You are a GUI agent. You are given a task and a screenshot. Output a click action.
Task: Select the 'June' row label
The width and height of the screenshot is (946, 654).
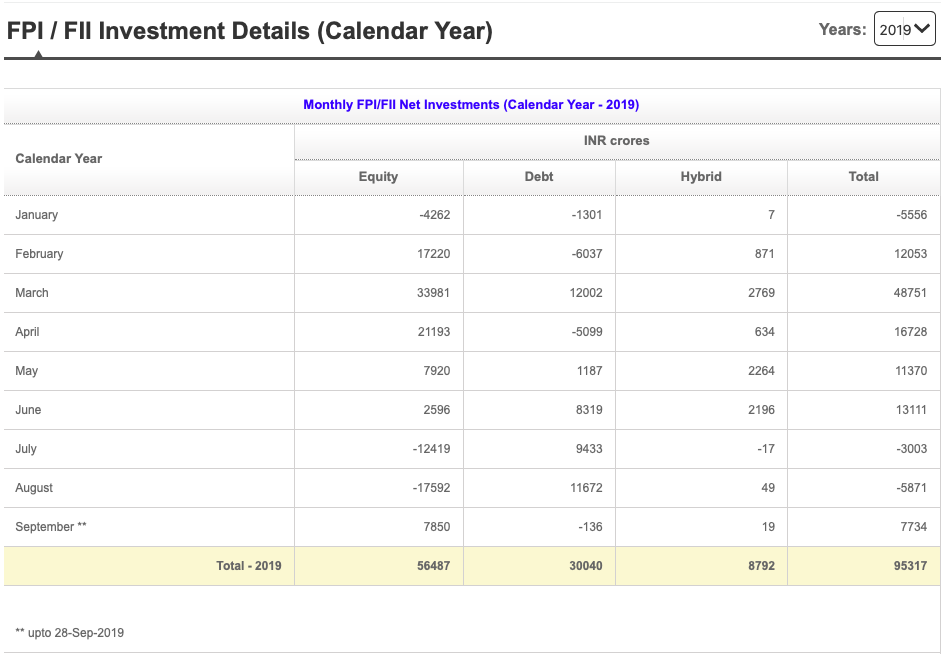[x=28, y=410]
